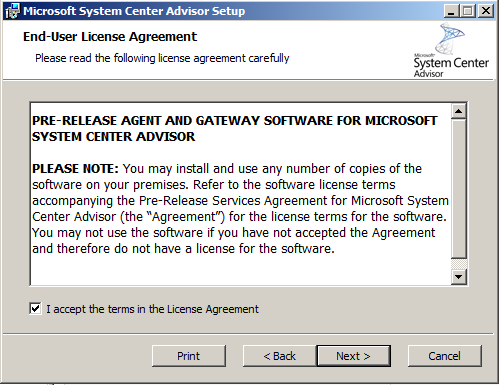This screenshot has height=385, width=499.
Task: Cancel the Advisor setup
Action: [445, 356]
